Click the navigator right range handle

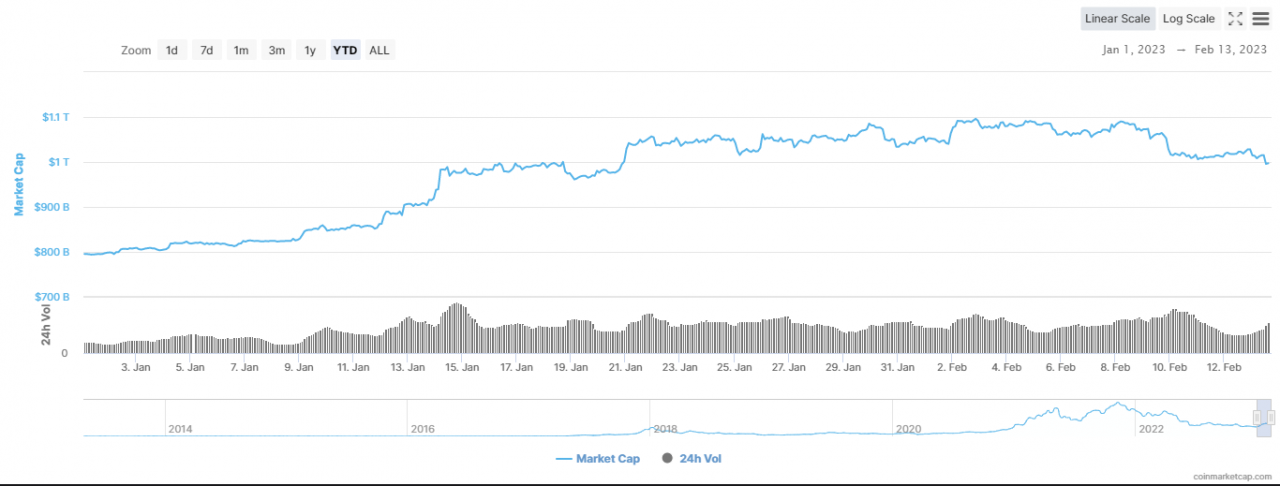coord(1271,417)
